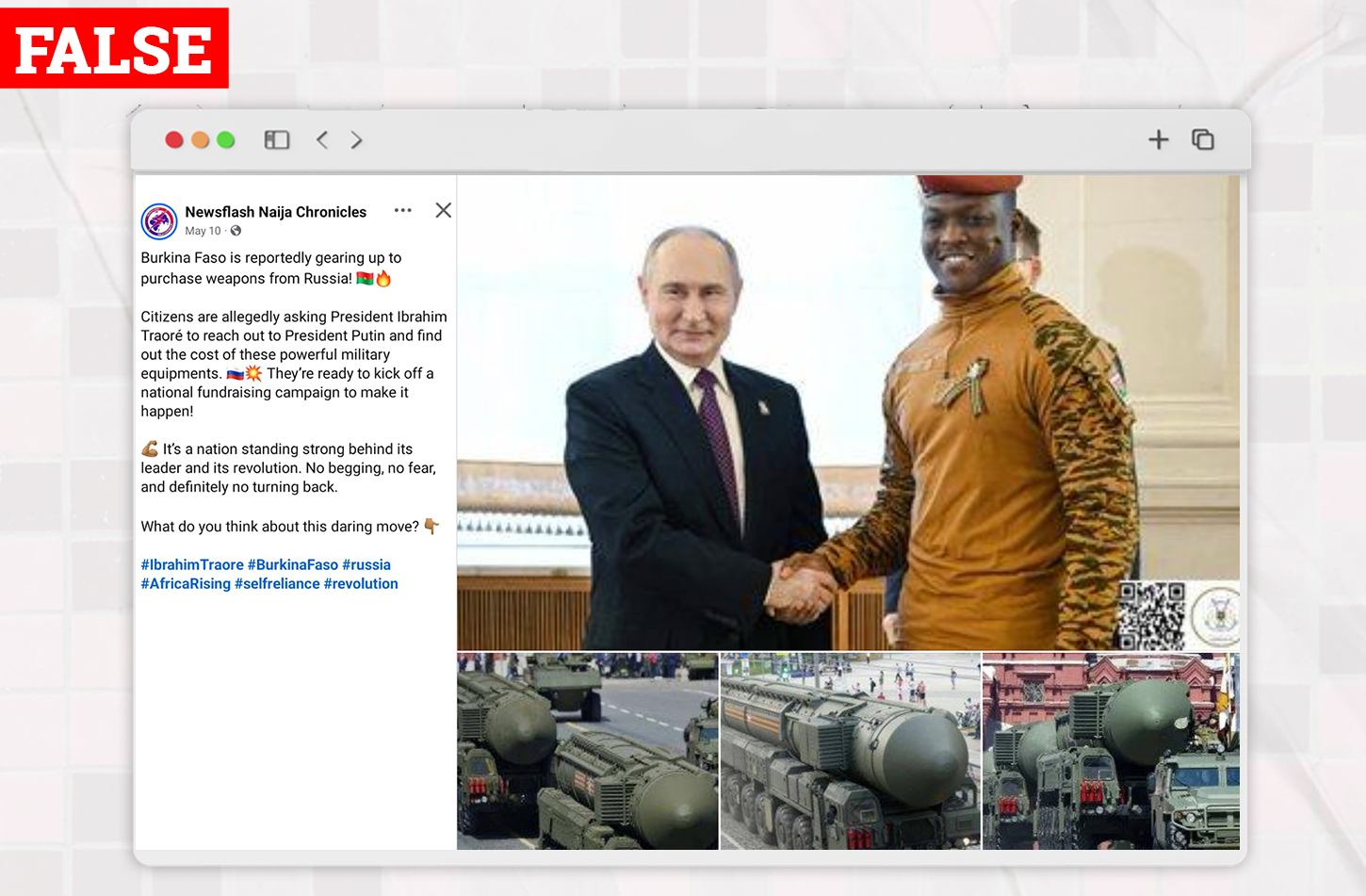
Task: Open the Newsflash Naija Chronicles page name
Action: point(276,212)
